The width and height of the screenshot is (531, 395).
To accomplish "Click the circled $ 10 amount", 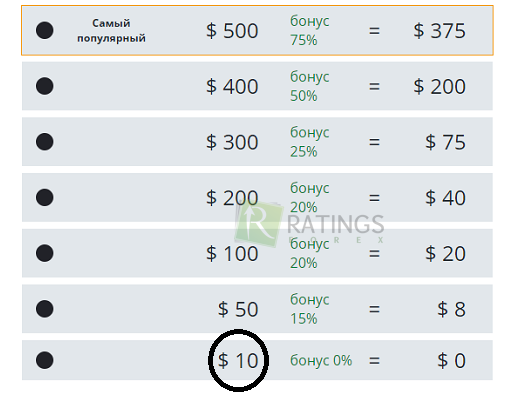I will click(x=238, y=360).
